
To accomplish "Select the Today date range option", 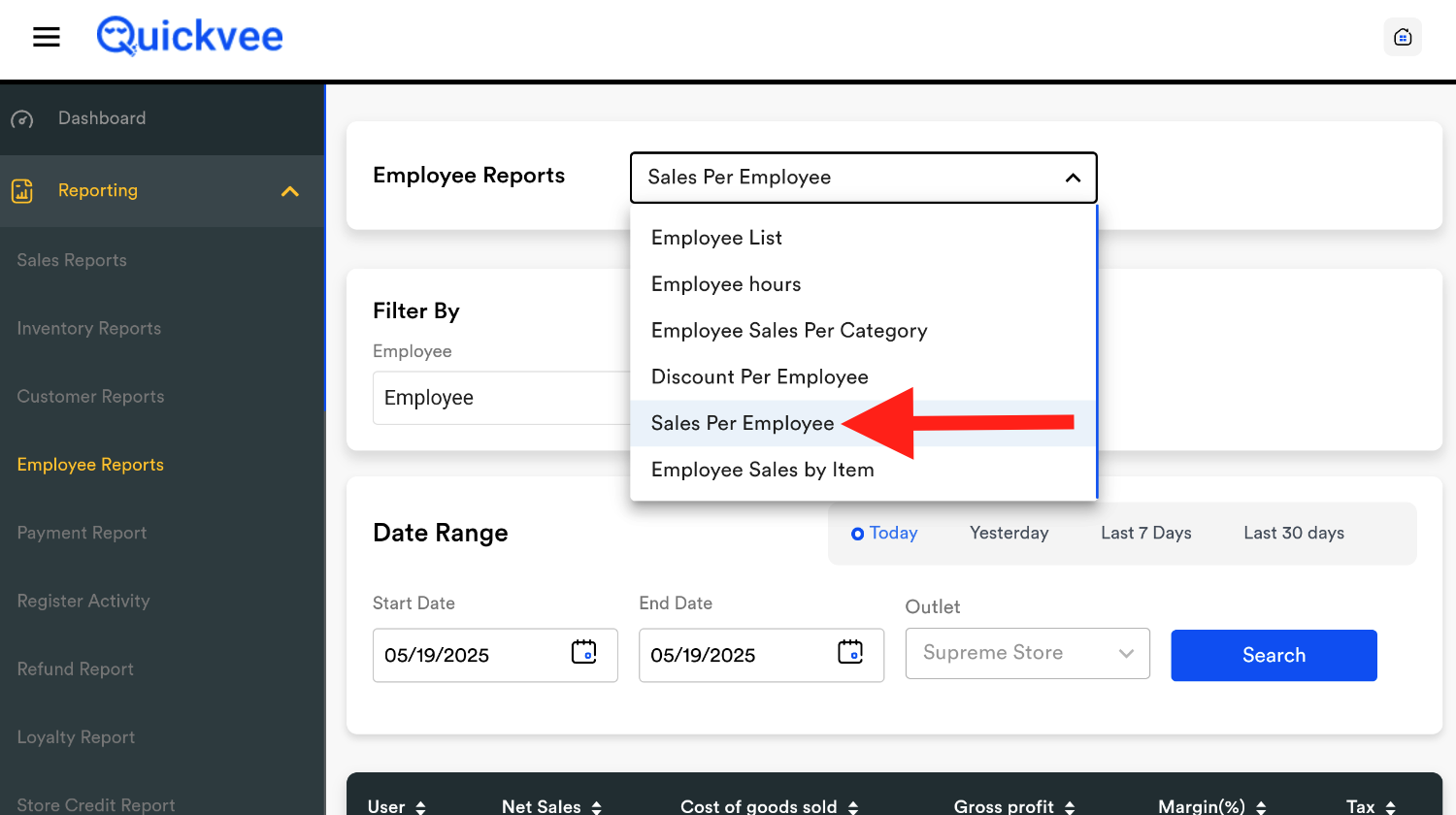I will (x=884, y=533).
